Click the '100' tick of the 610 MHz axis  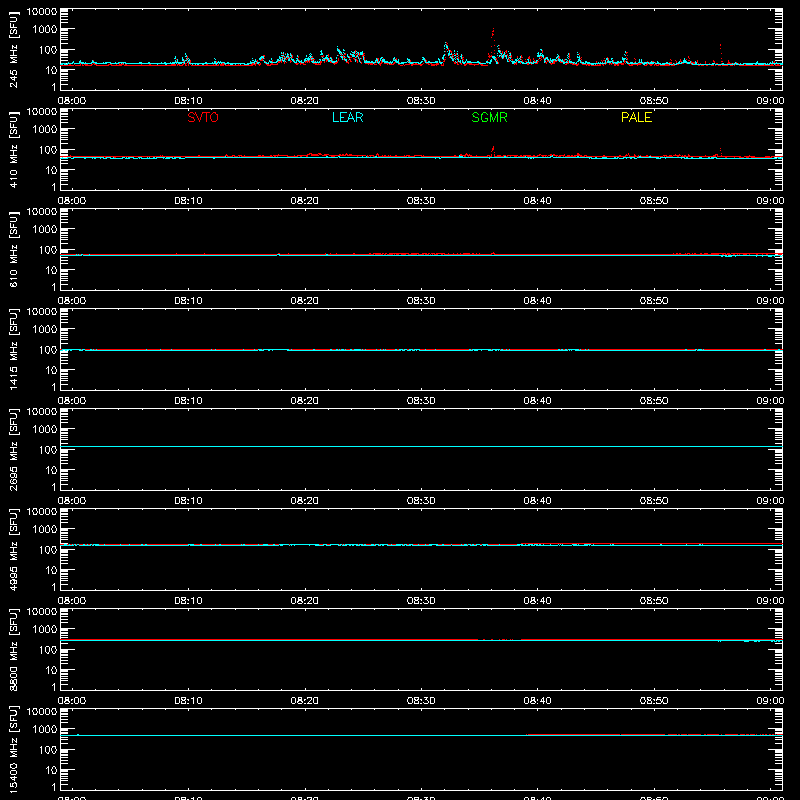[x=48, y=250]
